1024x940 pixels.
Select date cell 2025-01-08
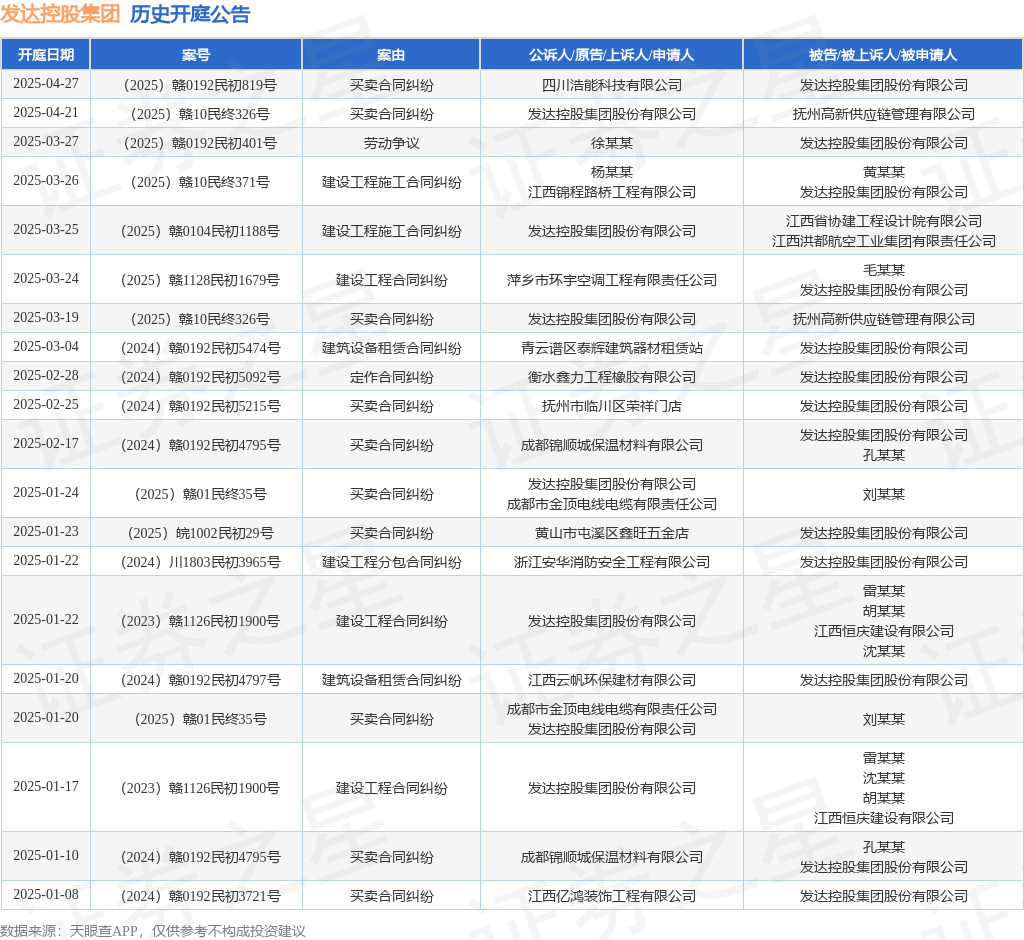(x=46, y=894)
